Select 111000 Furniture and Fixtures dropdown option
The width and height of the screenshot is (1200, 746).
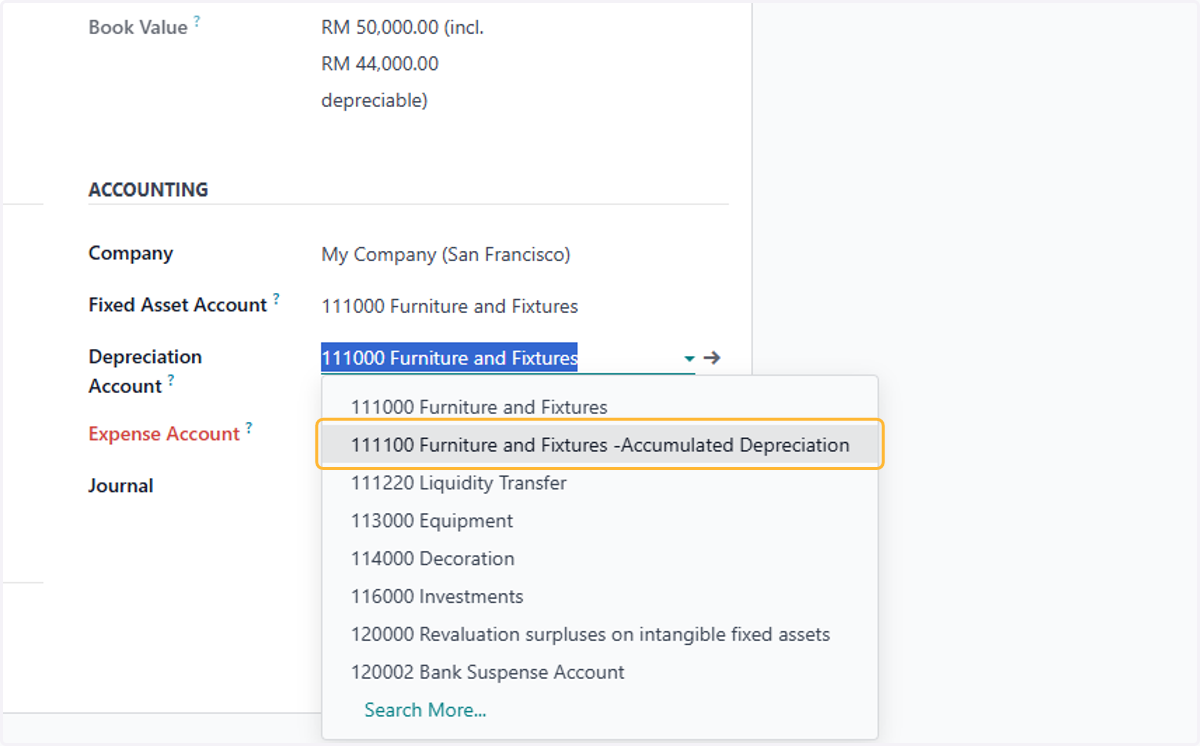(x=600, y=407)
